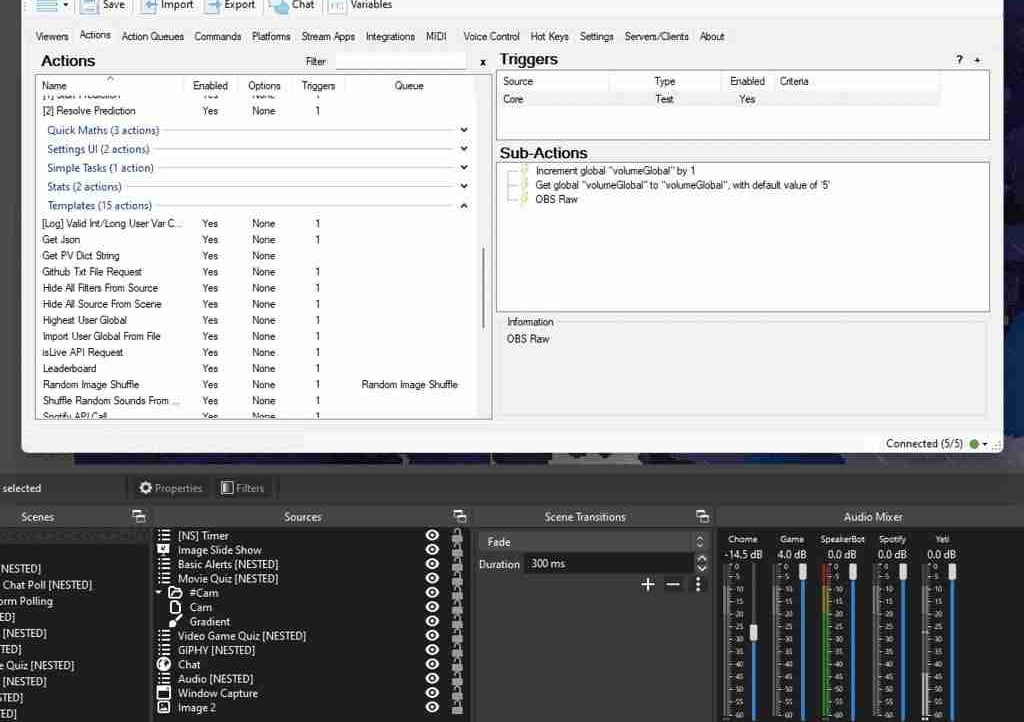Click the [NS] Timer scene icon
Image resolution: width=1024 pixels, height=722 pixels.
pyautogui.click(x=164, y=535)
